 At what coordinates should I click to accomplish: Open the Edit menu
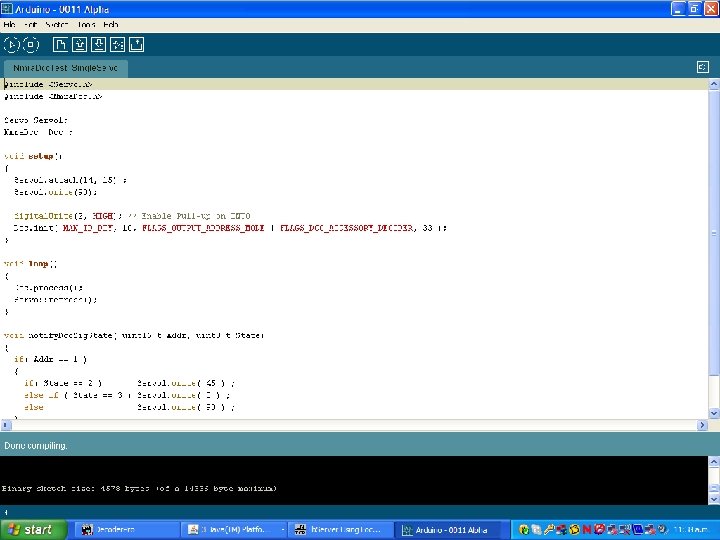(x=30, y=24)
